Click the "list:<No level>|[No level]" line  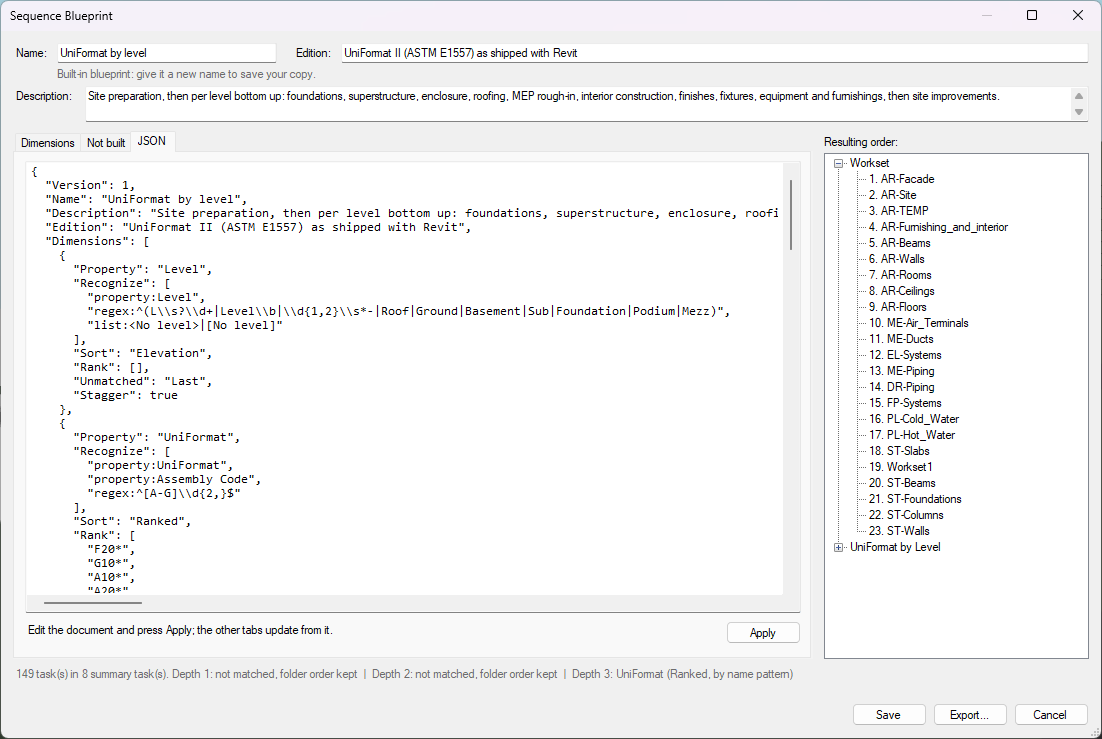click(x=185, y=326)
